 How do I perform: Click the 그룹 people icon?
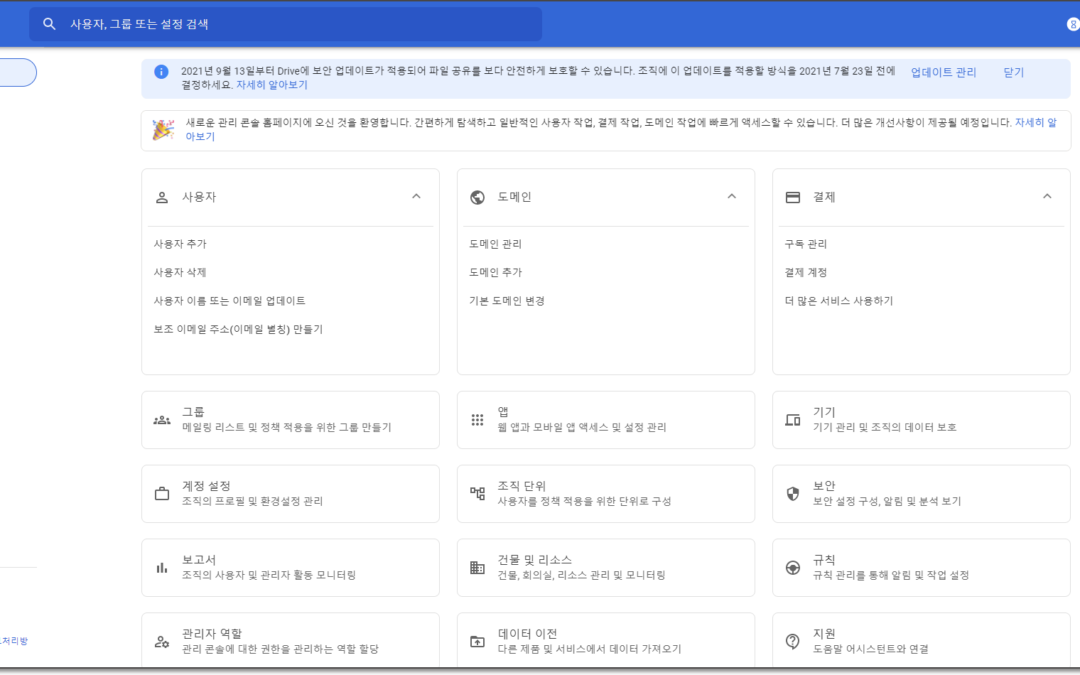coord(162,420)
